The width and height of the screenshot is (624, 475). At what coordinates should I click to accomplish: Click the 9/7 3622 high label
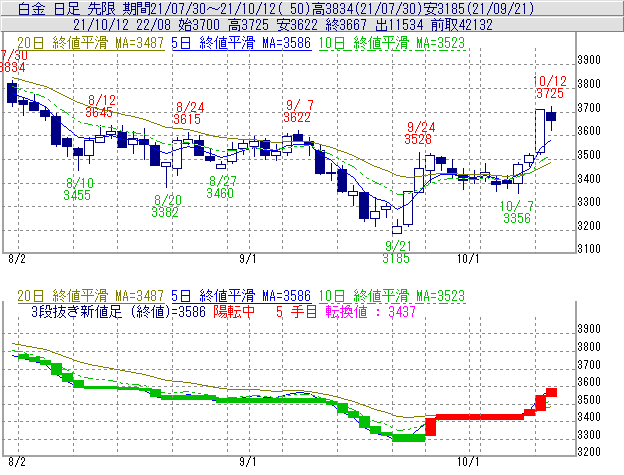(298, 111)
